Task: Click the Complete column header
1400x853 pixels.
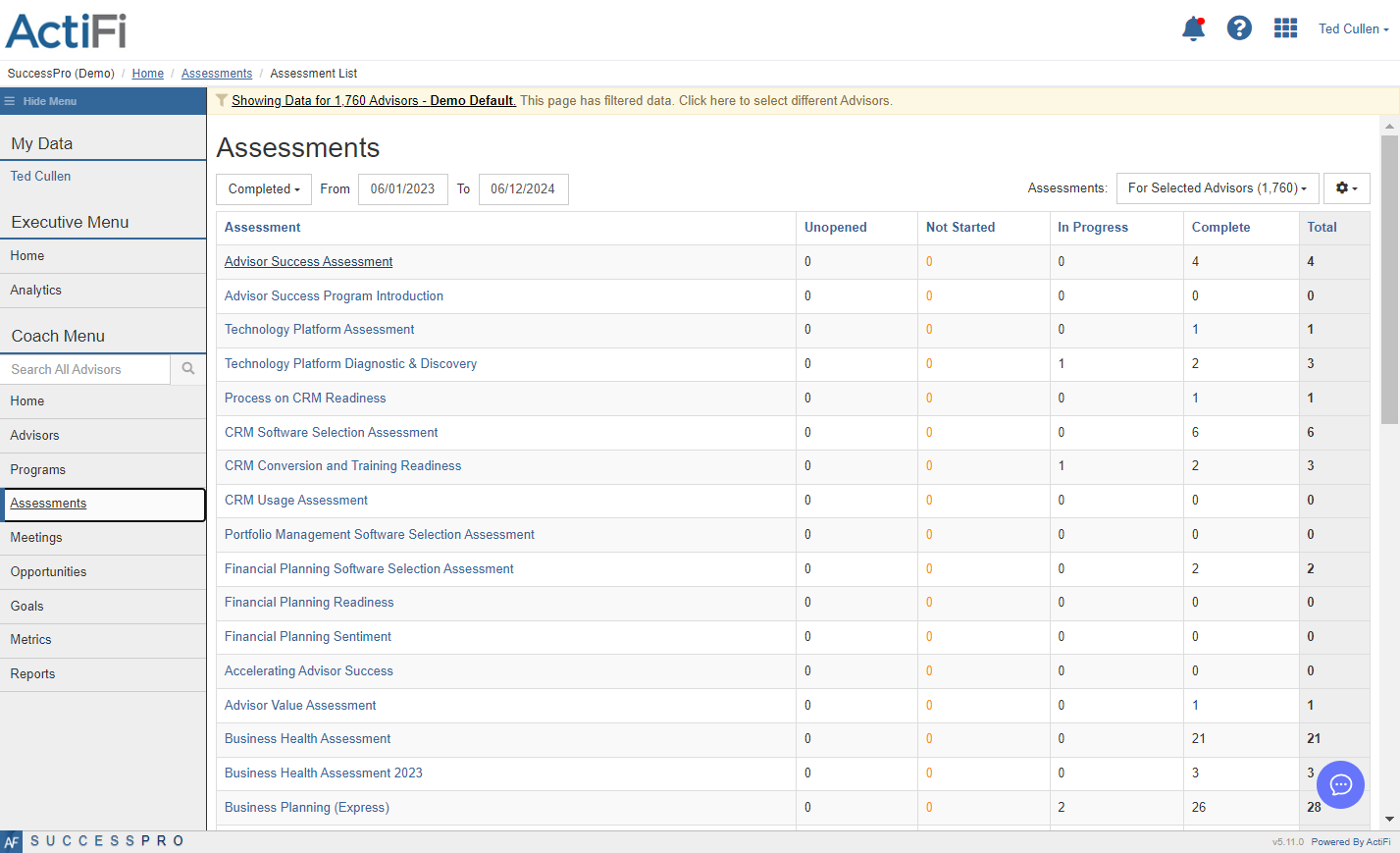Action: pos(1221,228)
